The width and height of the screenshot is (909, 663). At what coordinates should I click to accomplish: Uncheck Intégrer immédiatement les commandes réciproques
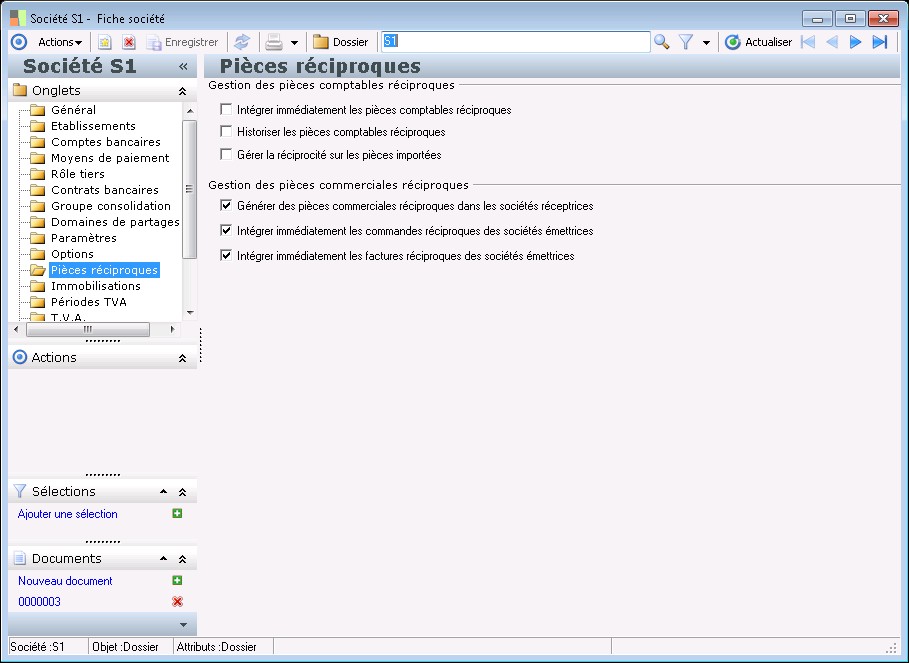click(x=226, y=230)
